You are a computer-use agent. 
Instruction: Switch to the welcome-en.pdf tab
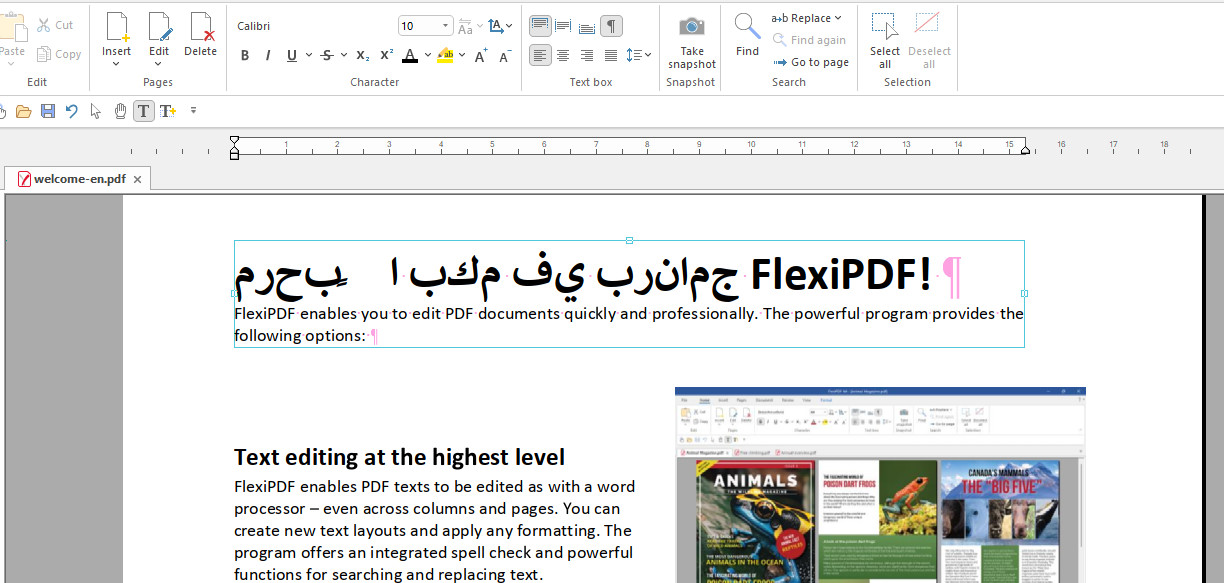(x=79, y=179)
